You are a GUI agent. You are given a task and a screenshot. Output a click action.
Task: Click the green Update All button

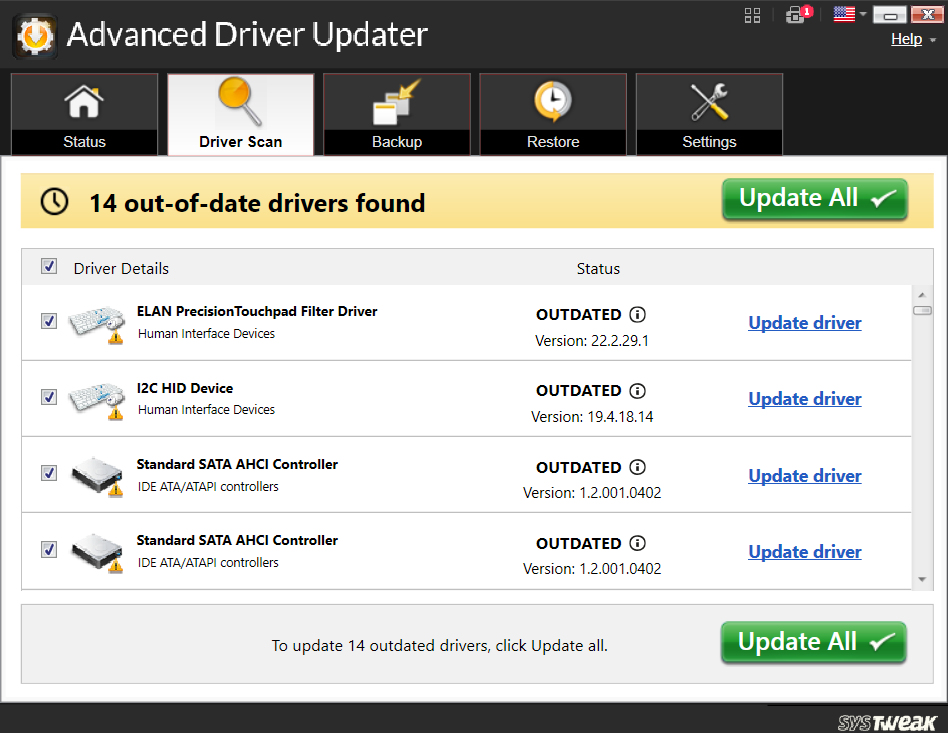813,198
